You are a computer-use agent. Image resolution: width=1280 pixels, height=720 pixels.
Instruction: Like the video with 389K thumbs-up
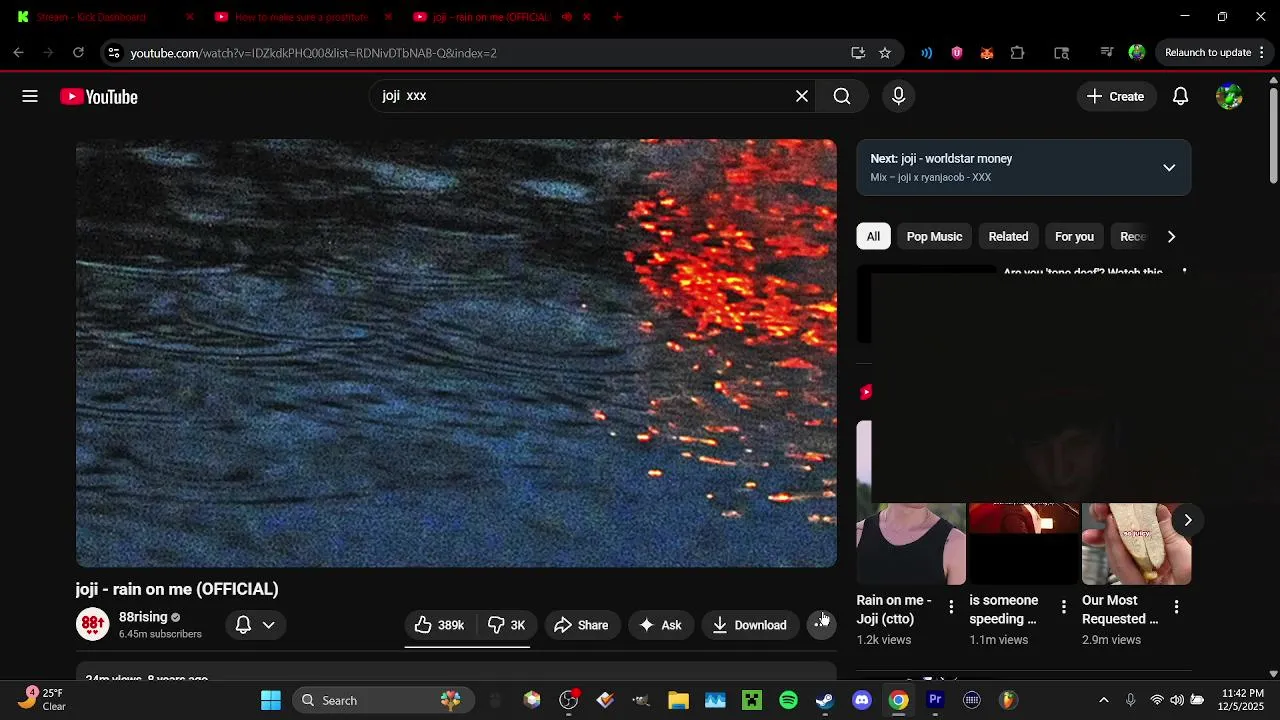point(440,625)
